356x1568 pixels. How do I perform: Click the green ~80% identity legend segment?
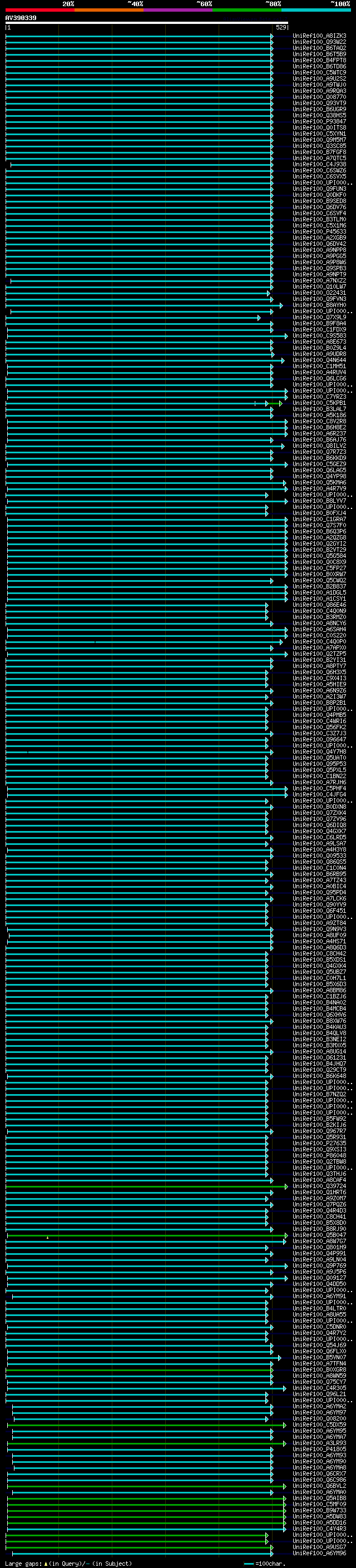click(247, 10)
